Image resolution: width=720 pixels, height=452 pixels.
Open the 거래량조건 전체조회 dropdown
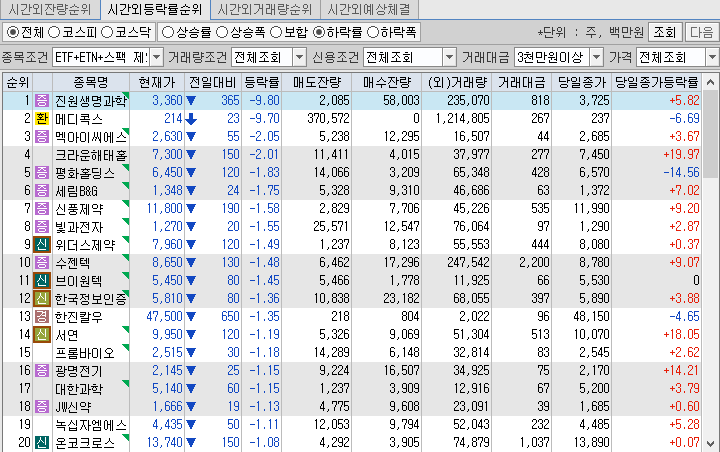tap(300, 57)
